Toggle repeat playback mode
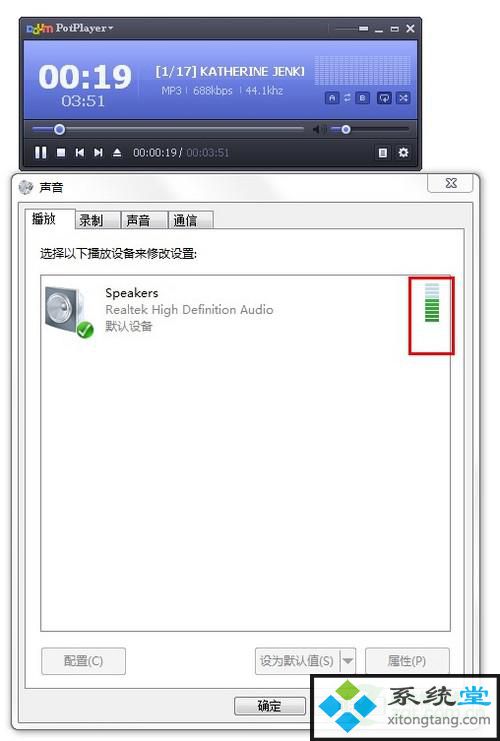Image resolution: width=500 pixels, height=741 pixels. pos(384,98)
